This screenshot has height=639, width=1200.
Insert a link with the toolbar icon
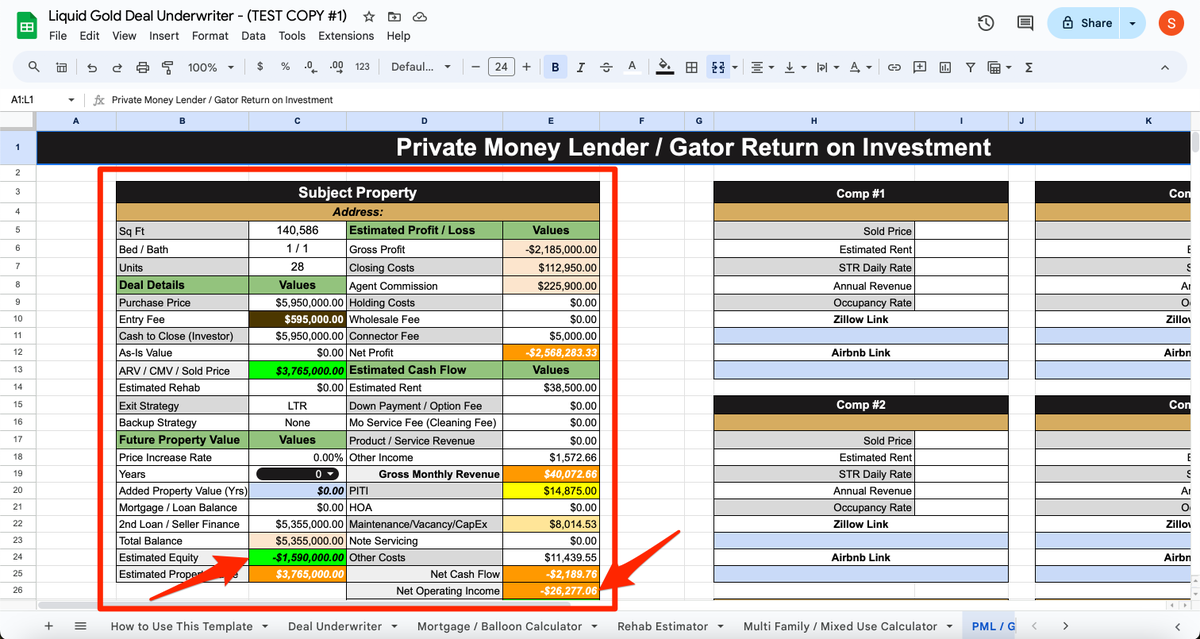coord(895,67)
